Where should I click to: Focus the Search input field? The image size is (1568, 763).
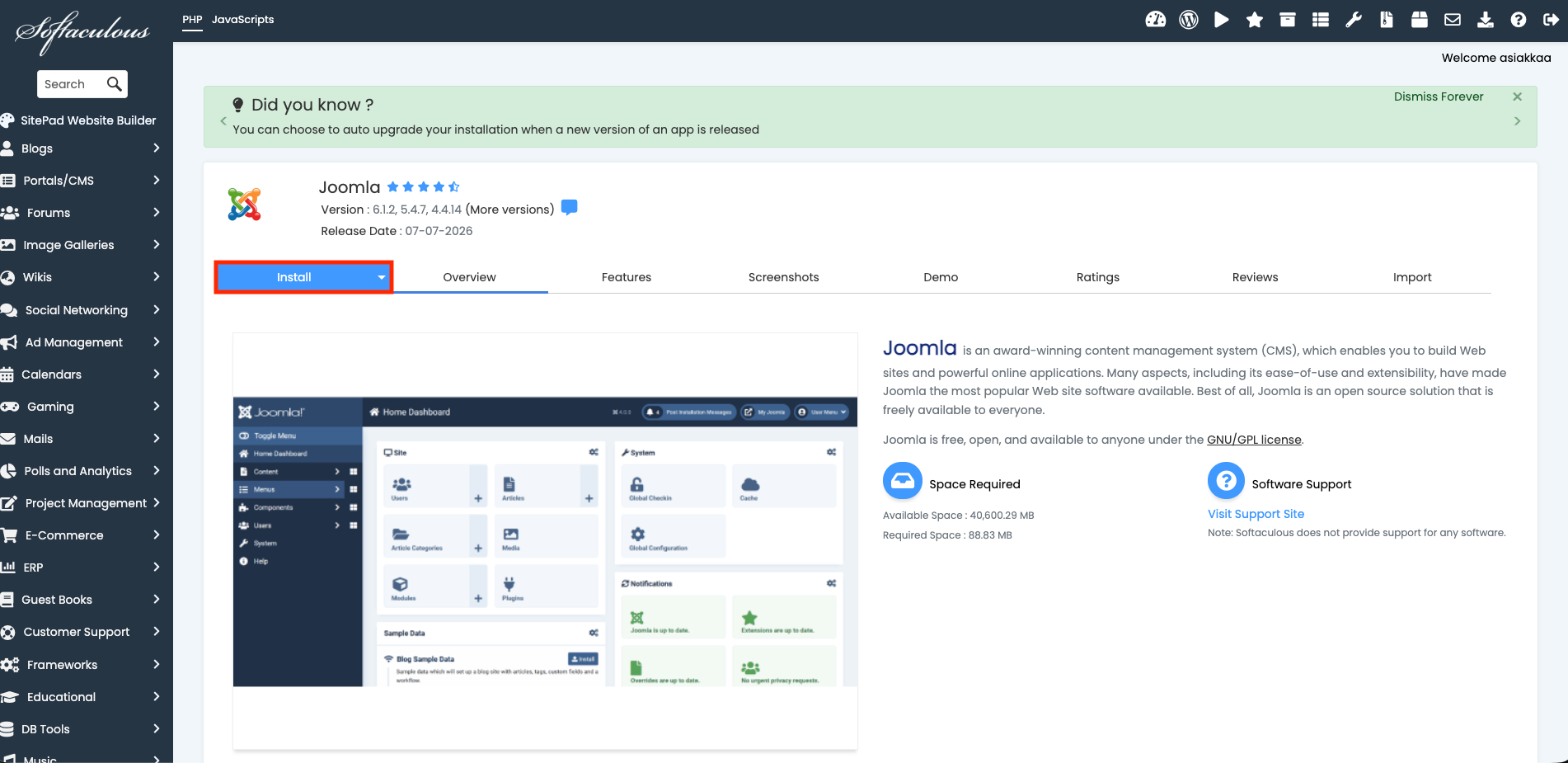click(73, 84)
